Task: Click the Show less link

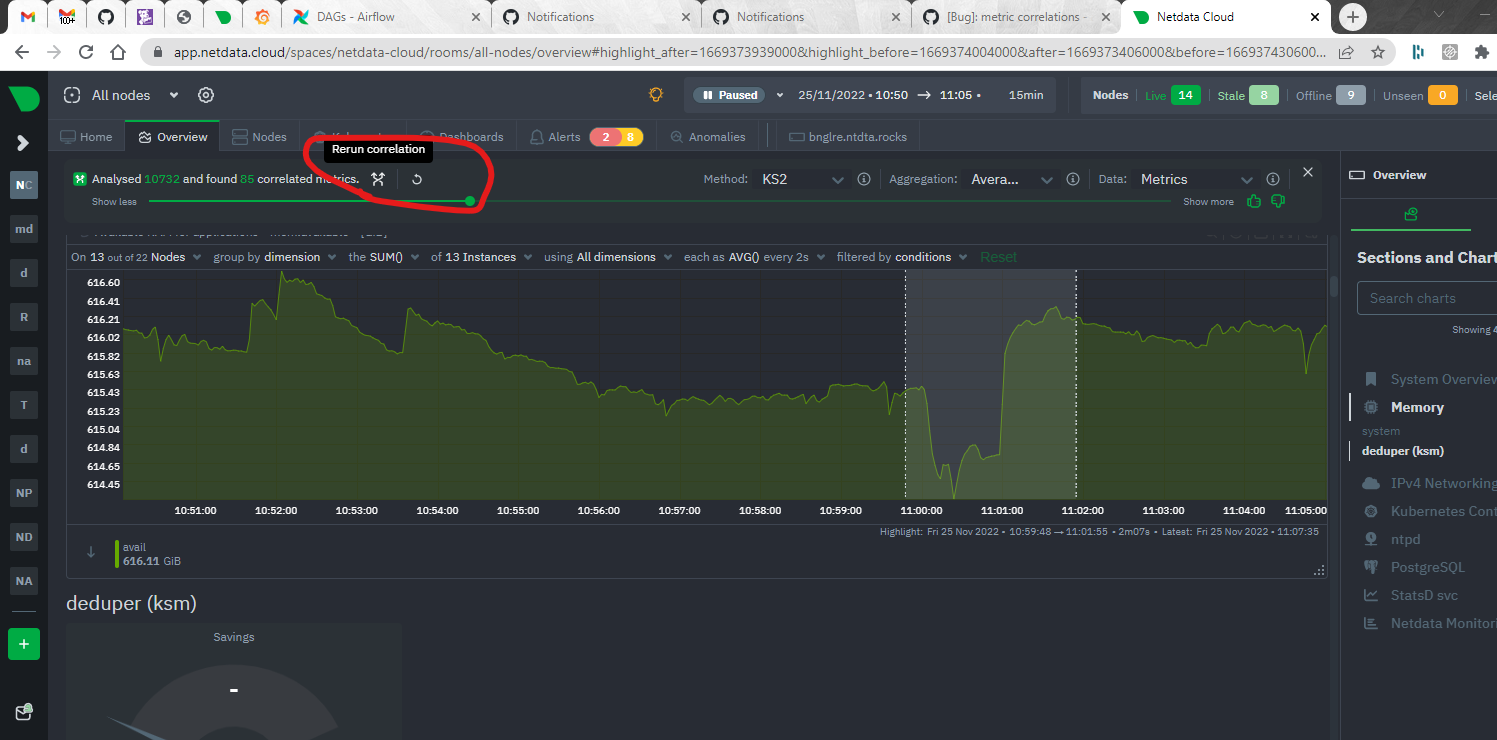Action: tap(113, 201)
